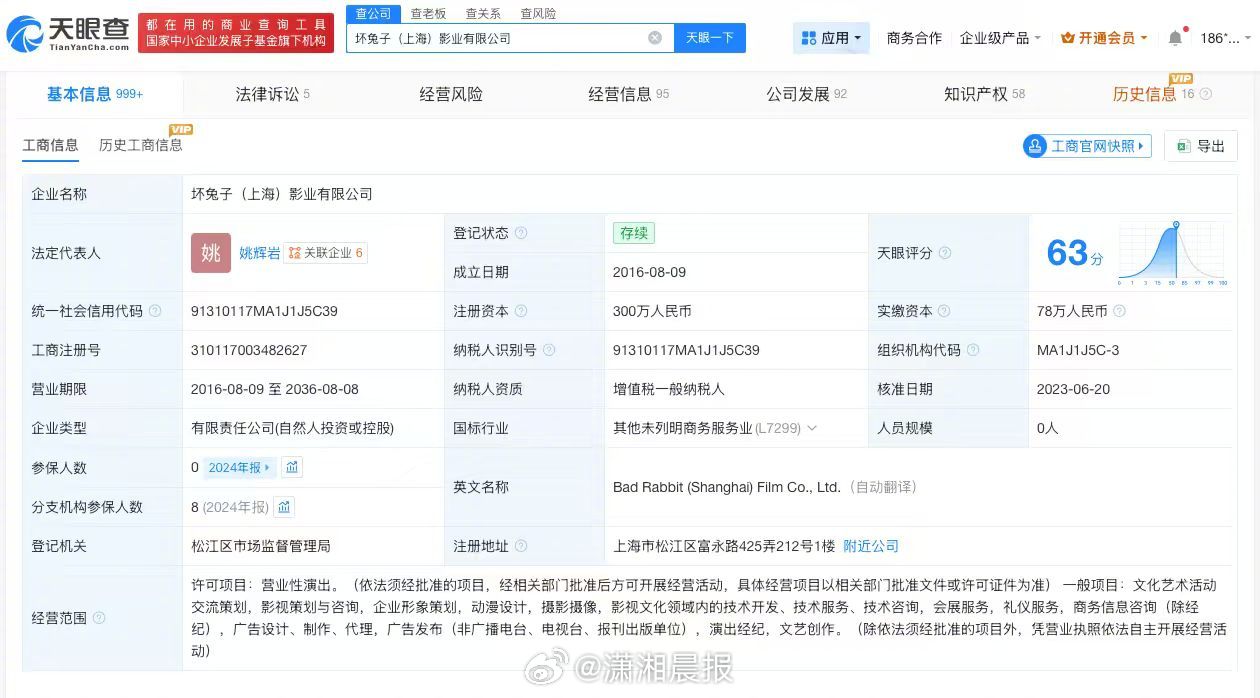Screen dimensions: 1260x698
Task: Click help icon beside 登记状态
Action: tap(521, 233)
